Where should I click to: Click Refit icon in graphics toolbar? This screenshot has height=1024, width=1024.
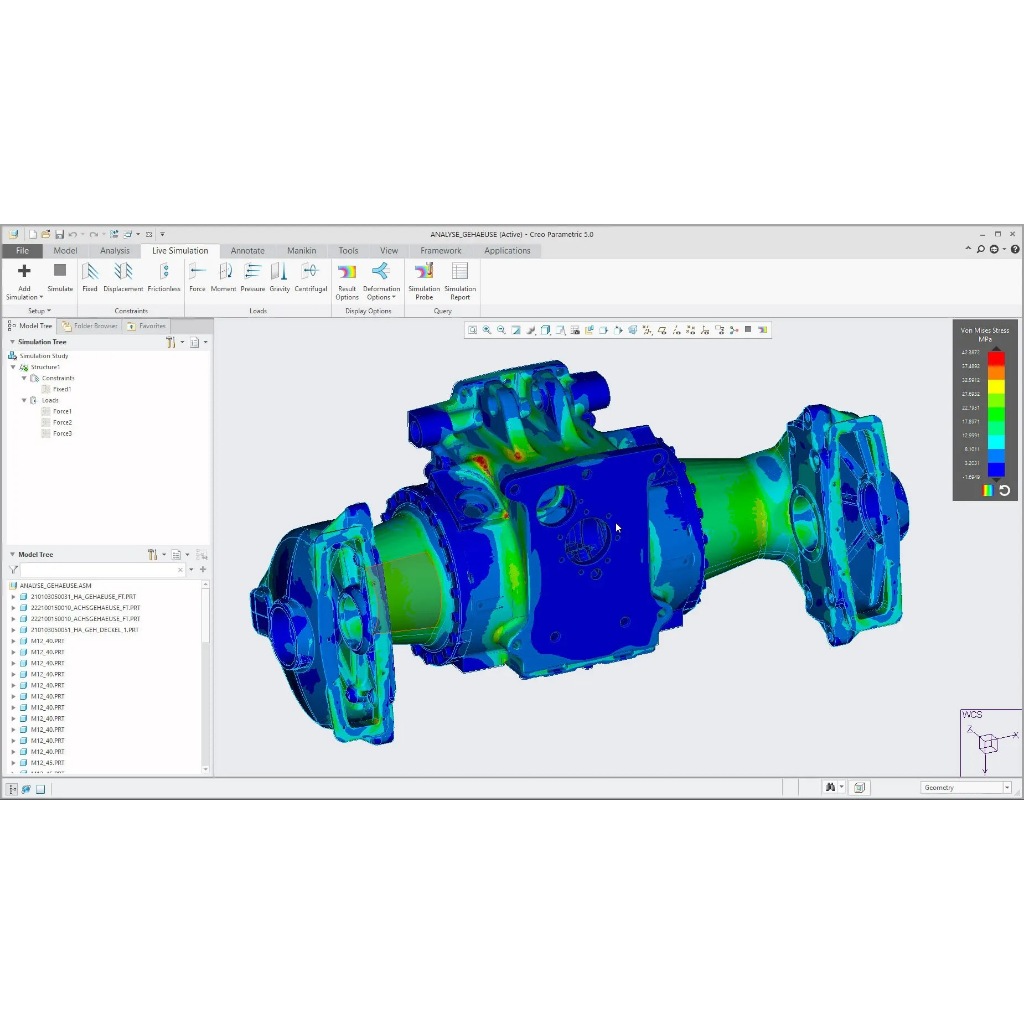coord(473,330)
